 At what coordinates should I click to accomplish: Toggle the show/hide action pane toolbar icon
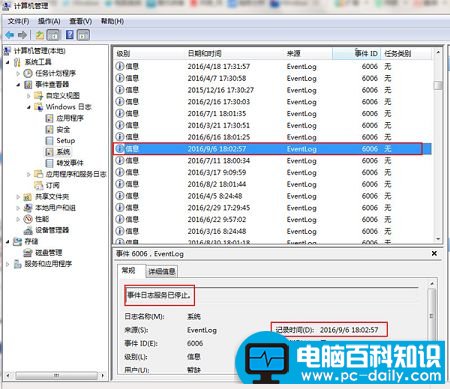83,35
